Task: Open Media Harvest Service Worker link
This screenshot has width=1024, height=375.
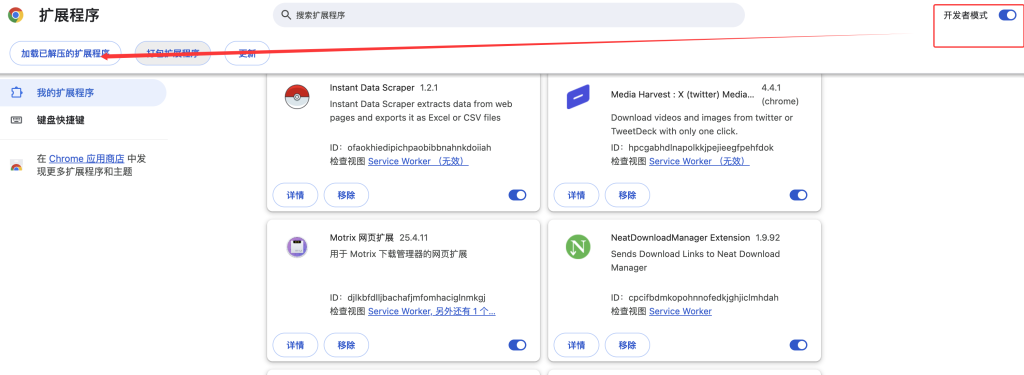Action: (x=699, y=161)
